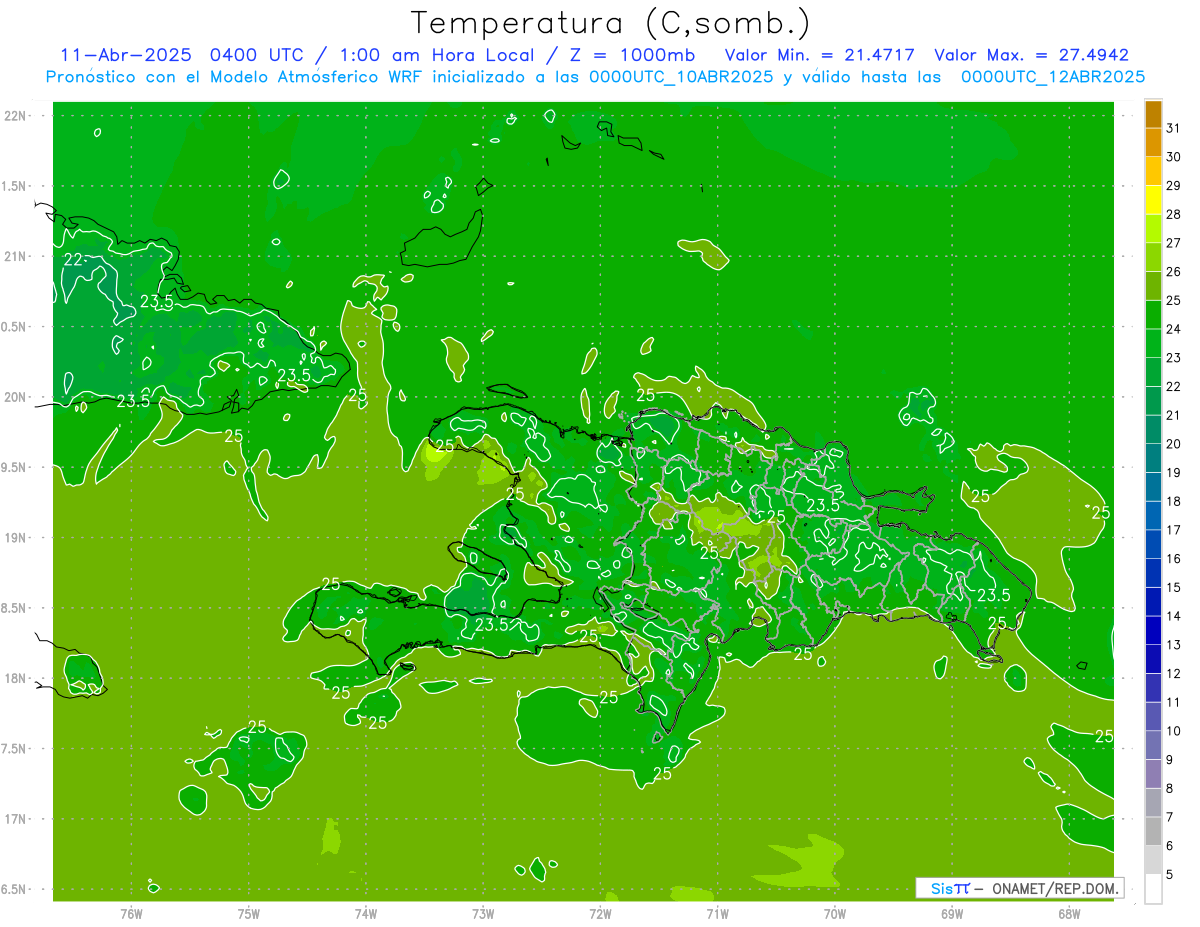
Task: Click the "69W" longitude axis label
Action: [952, 913]
